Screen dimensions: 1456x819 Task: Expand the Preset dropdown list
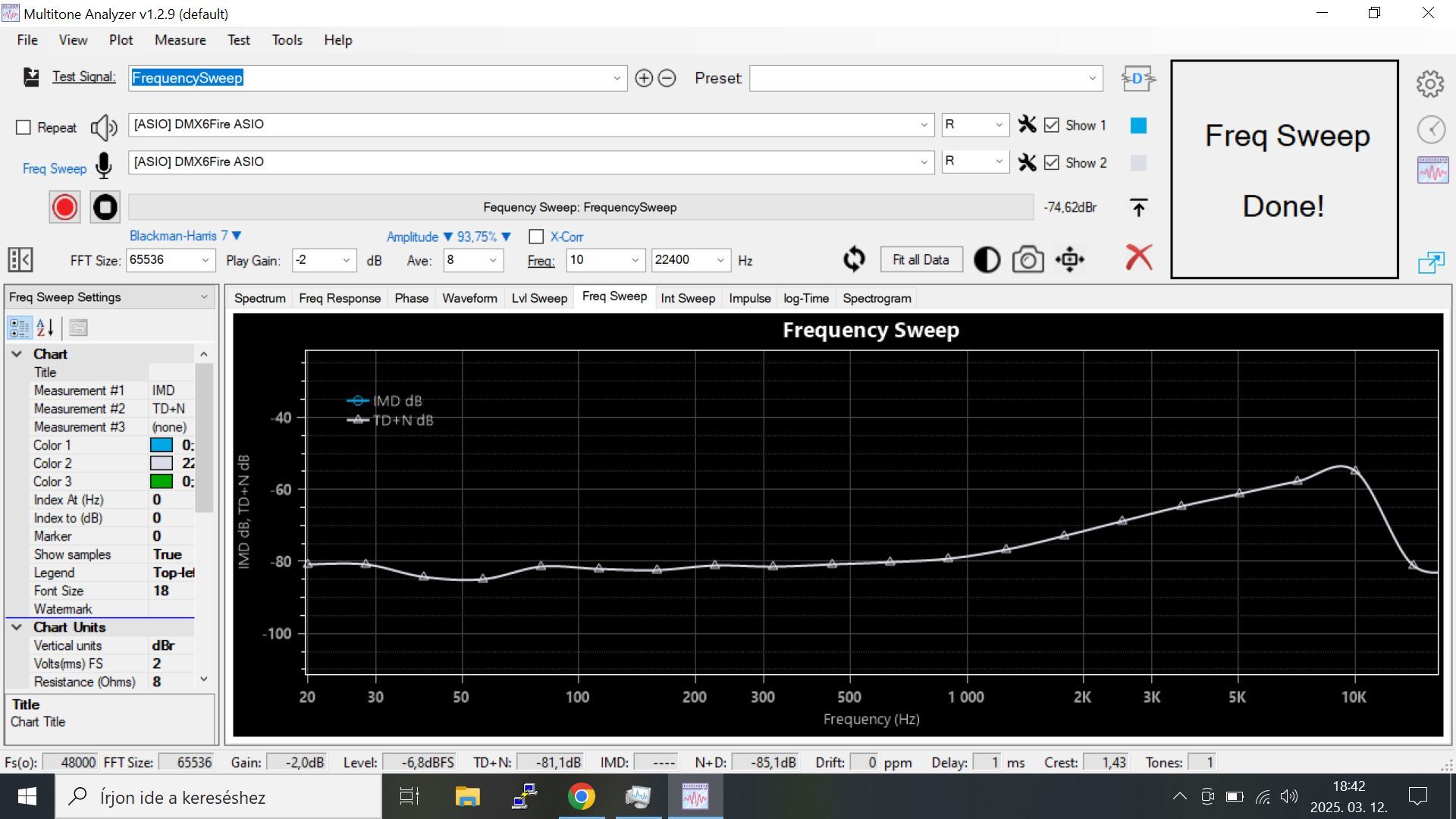pos(1092,78)
